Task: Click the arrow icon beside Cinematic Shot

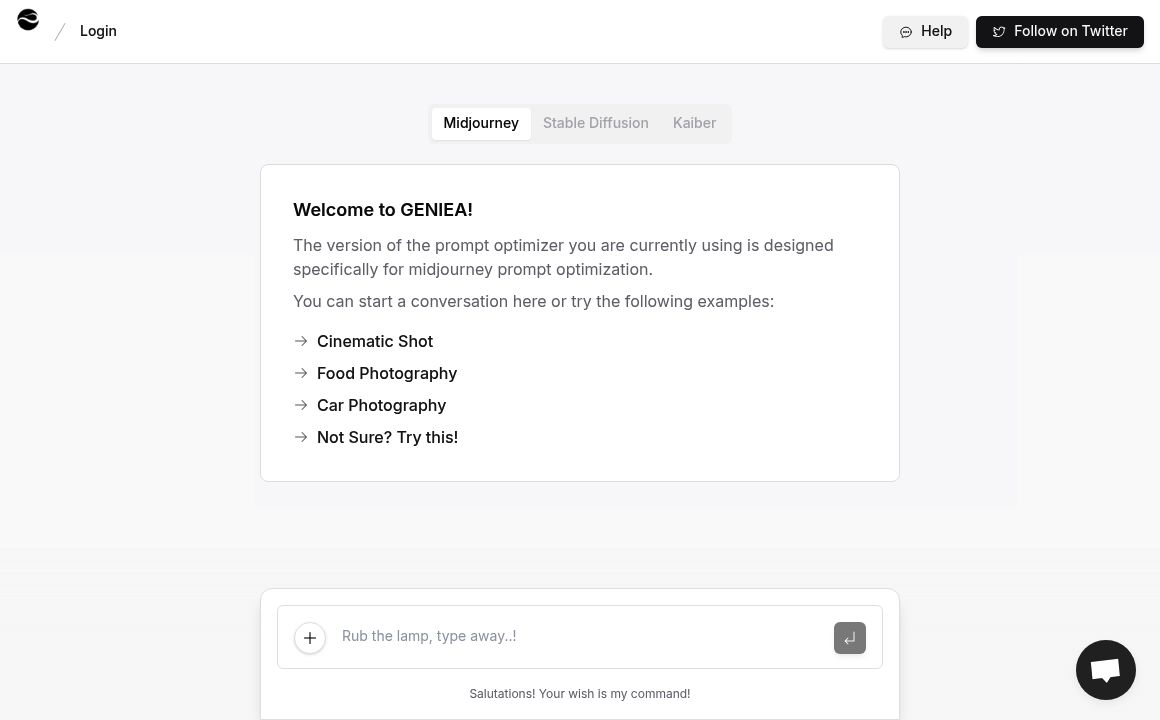Action: pos(301,341)
